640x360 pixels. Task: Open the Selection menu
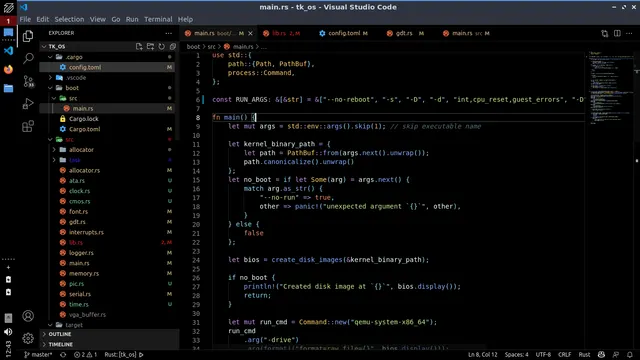tap(69, 19)
